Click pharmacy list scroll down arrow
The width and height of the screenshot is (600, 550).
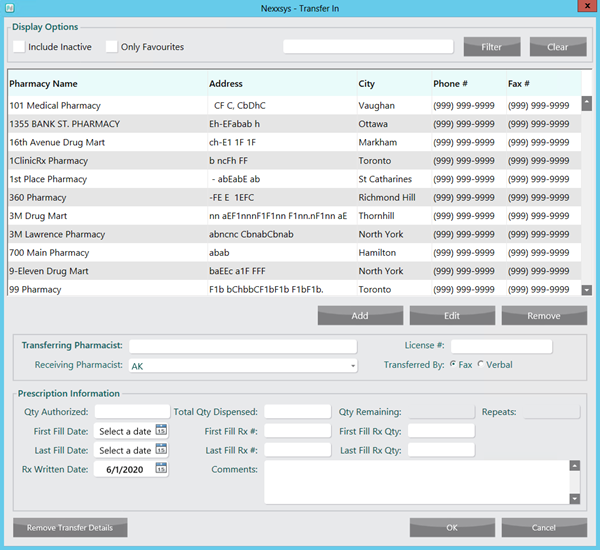[587, 290]
